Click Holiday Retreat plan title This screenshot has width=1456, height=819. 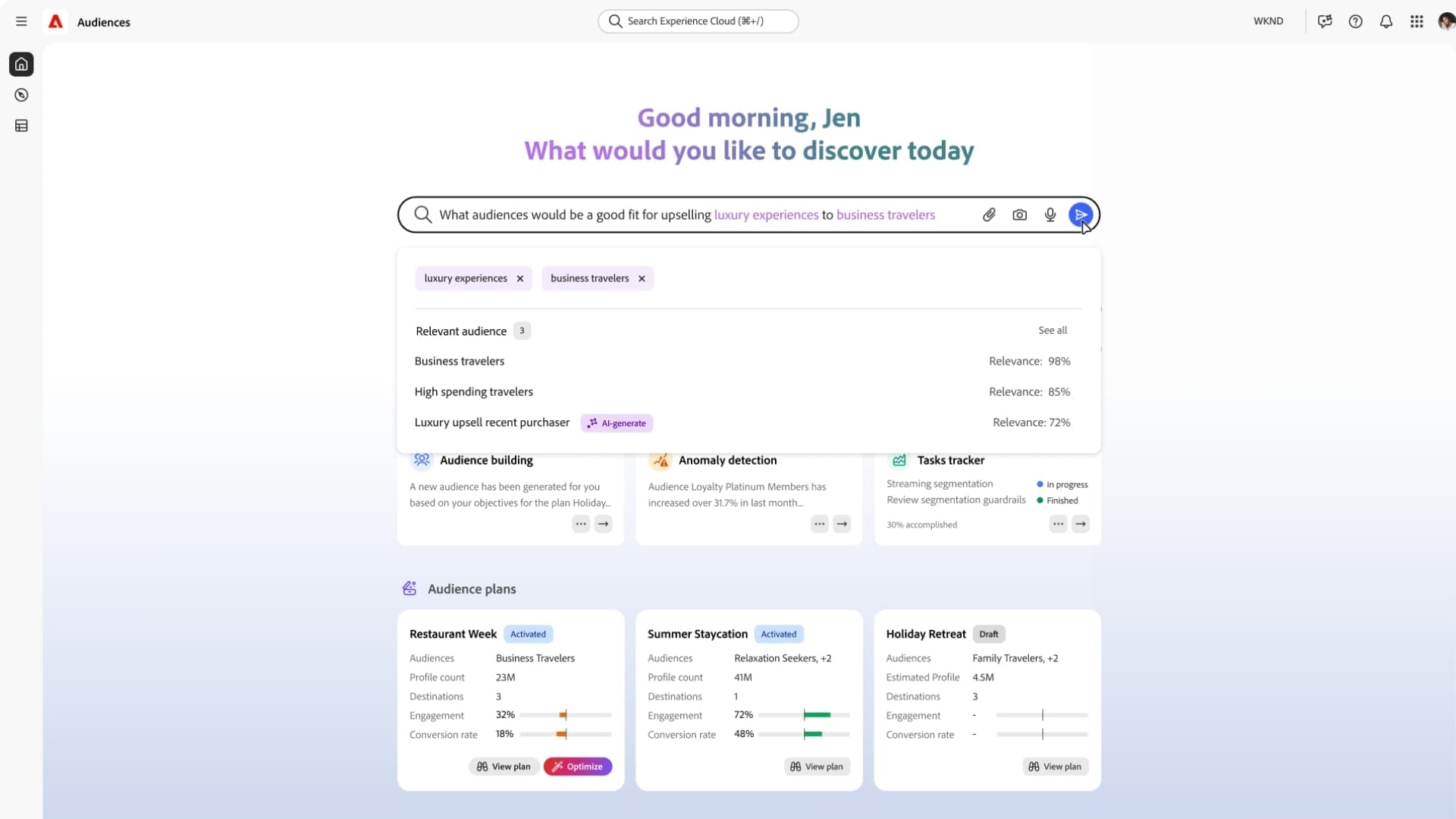tap(926, 634)
